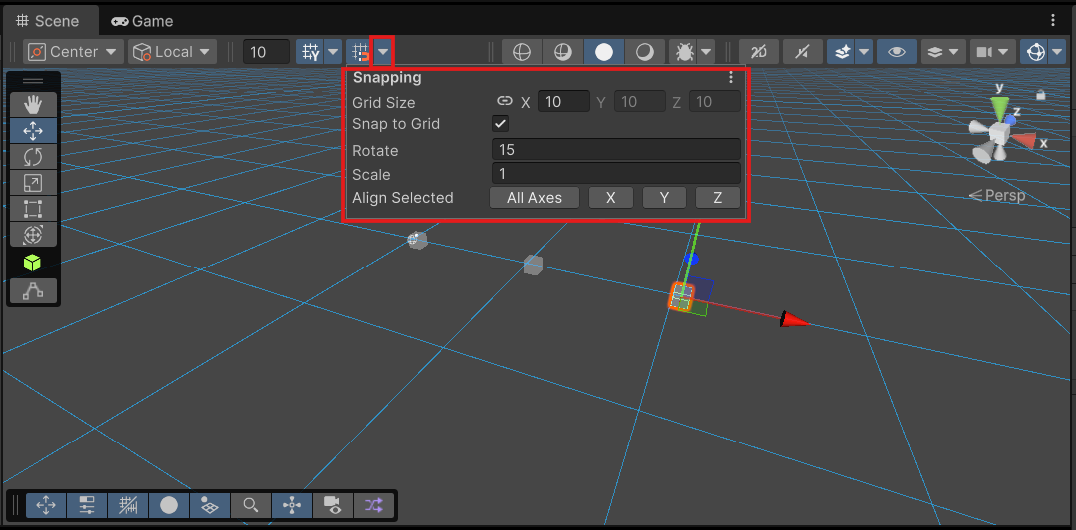Click the center cube of orientation gizmo
The width and height of the screenshot is (1076, 530).
998,132
